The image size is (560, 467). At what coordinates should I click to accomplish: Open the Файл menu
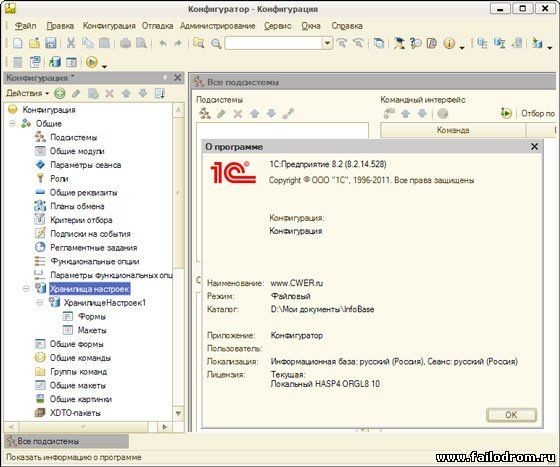click(x=25, y=26)
